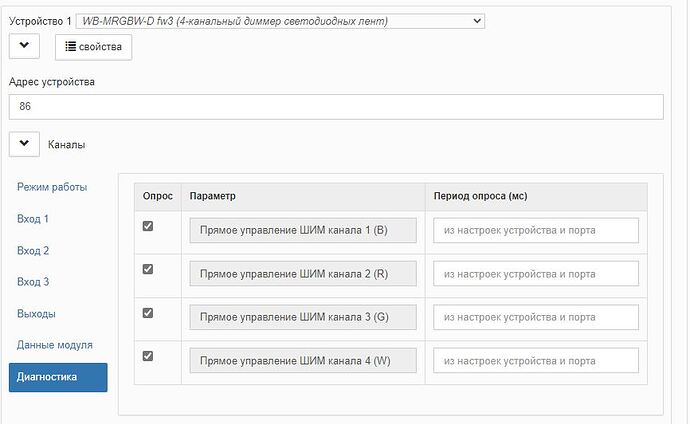Uncheck polling for ШИМ канала 4 (W)
The width and height of the screenshot is (690, 424).
click(x=148, y=356)
